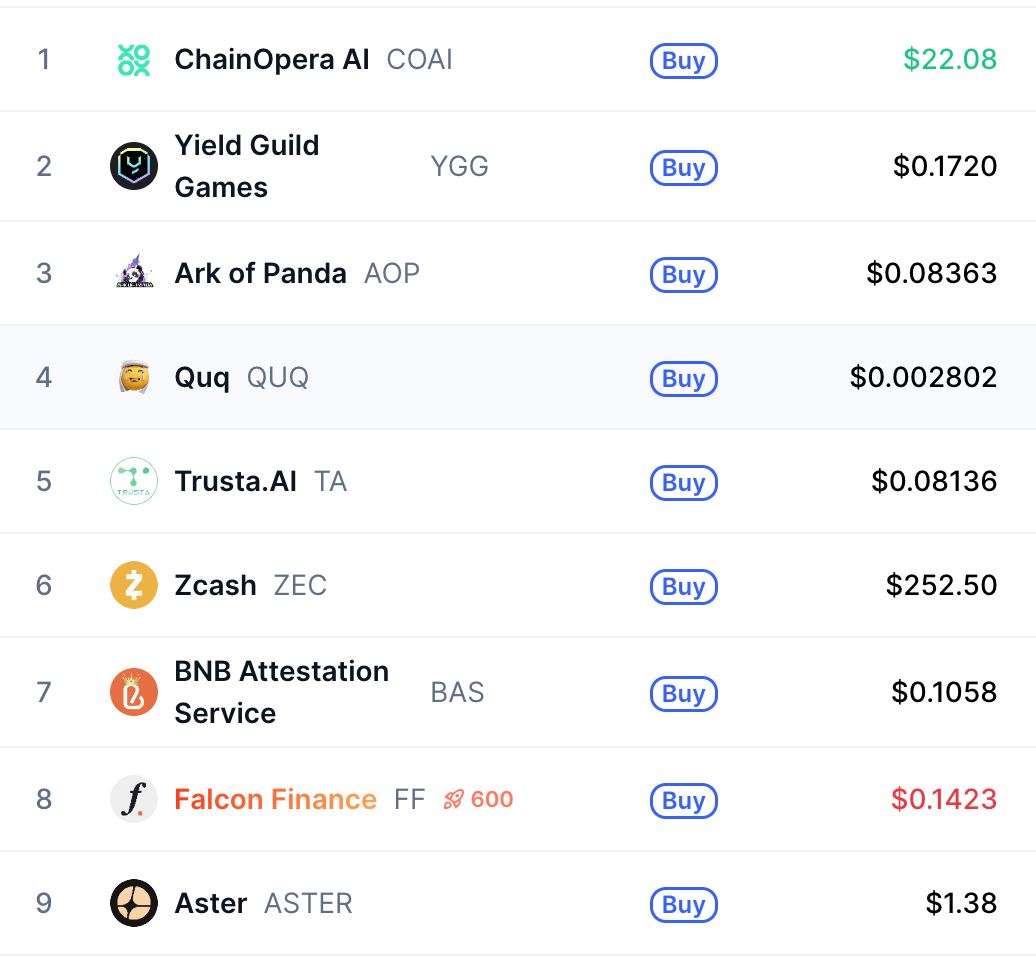Open the Falcon Finance coin page link

click(276, 799)
